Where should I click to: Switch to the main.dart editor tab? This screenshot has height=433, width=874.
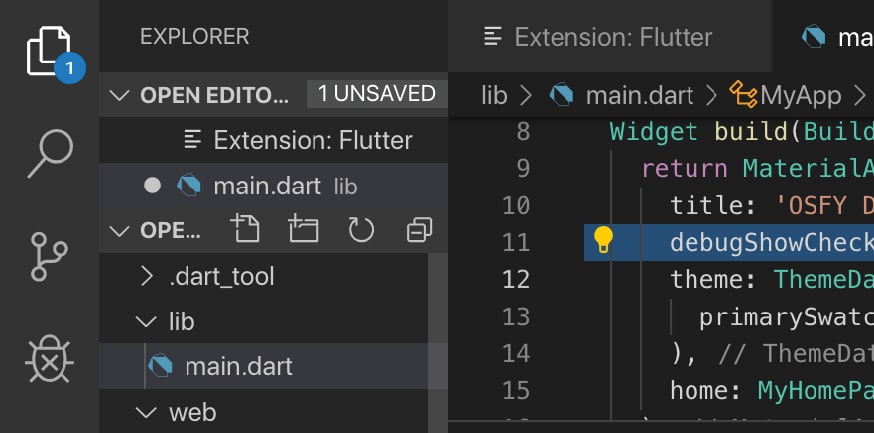tap(838, 38)
